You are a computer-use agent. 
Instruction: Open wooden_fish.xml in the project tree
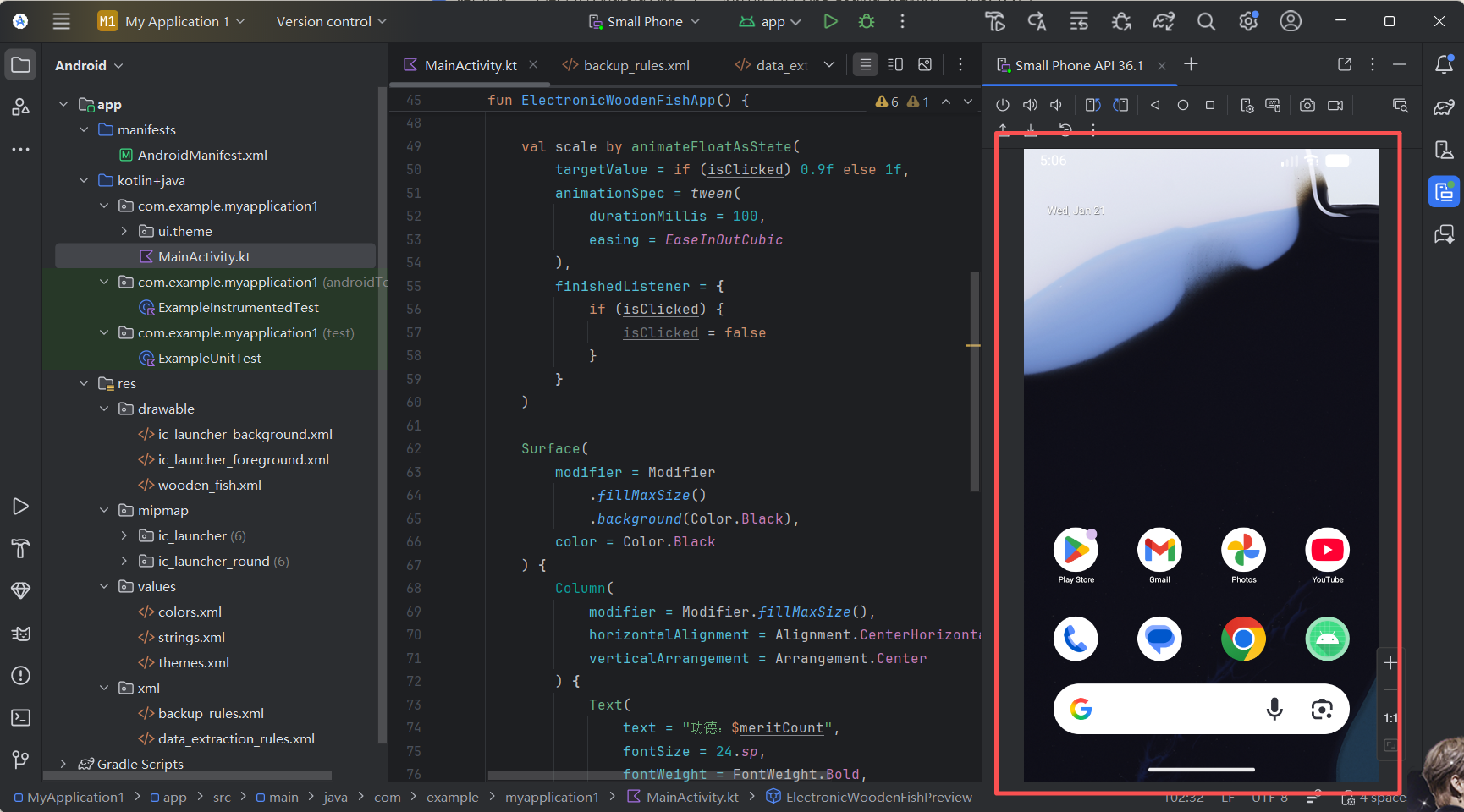pos(209,485)
